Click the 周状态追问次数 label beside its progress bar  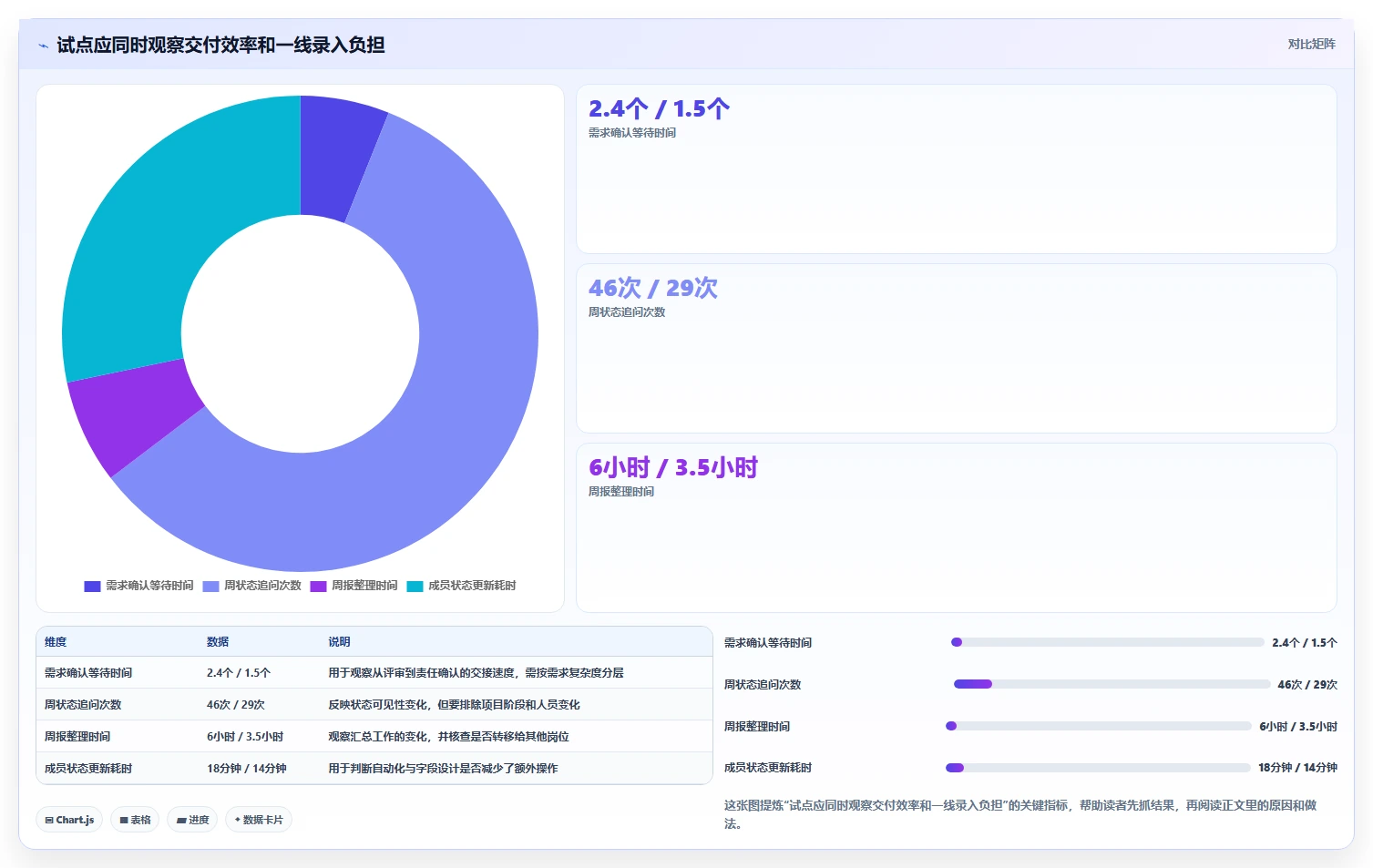point(763,685)
